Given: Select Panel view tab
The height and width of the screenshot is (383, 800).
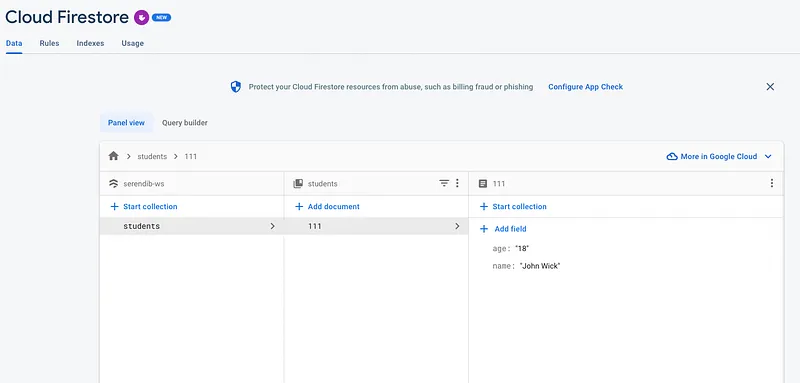Looking at the screenshot, I should pos(126,123).
